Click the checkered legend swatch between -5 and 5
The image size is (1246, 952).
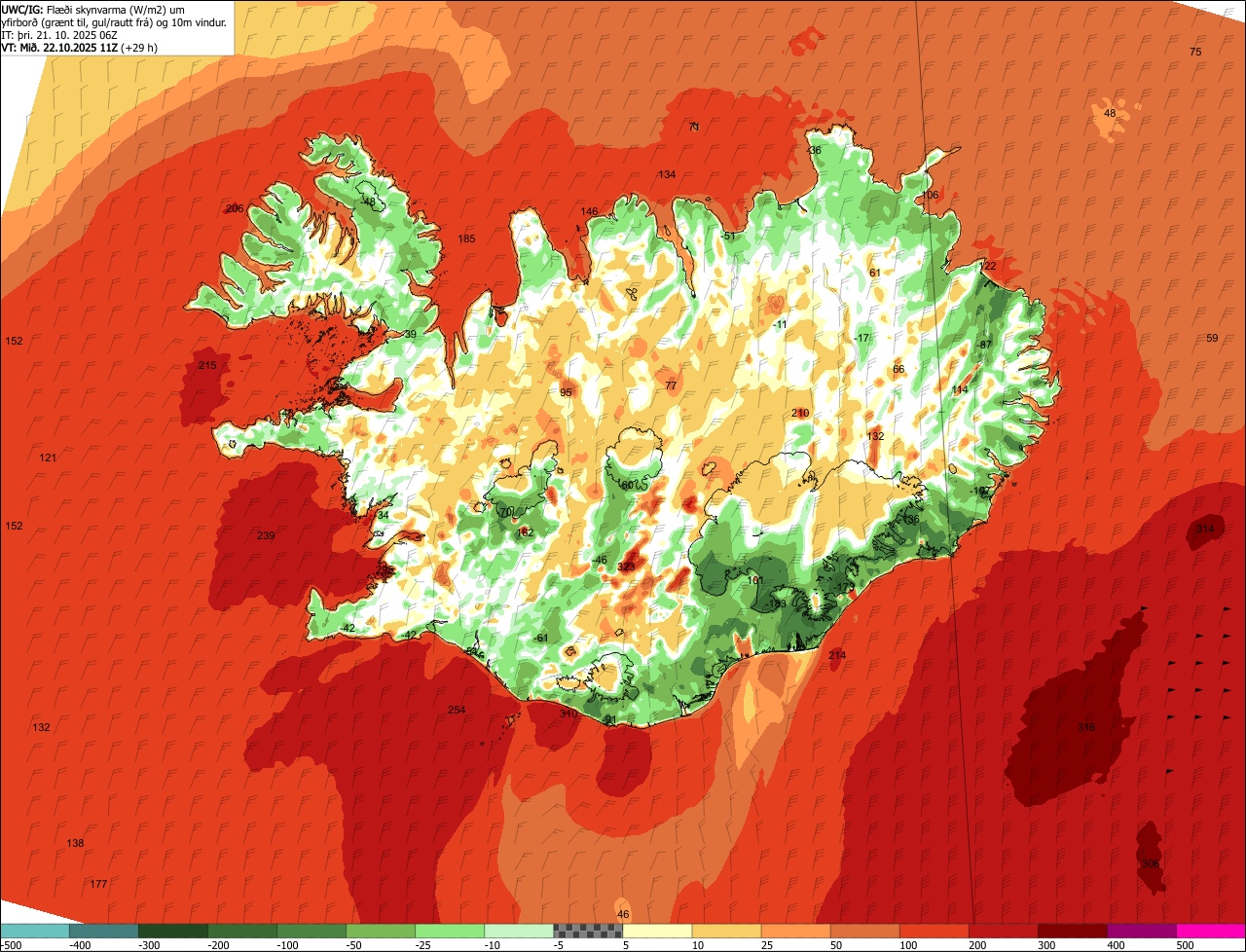pos(588,931)
